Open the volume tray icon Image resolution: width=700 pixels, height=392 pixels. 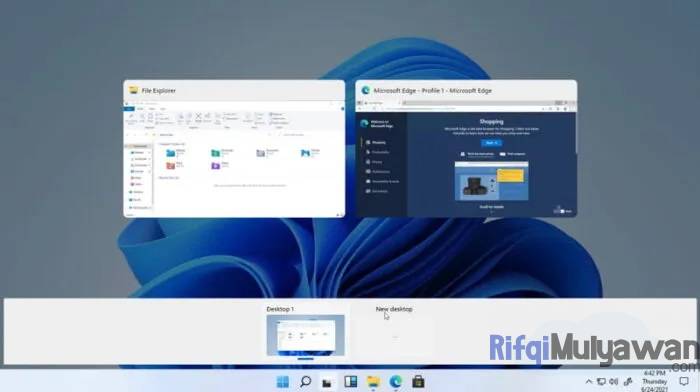coord(614,382)
